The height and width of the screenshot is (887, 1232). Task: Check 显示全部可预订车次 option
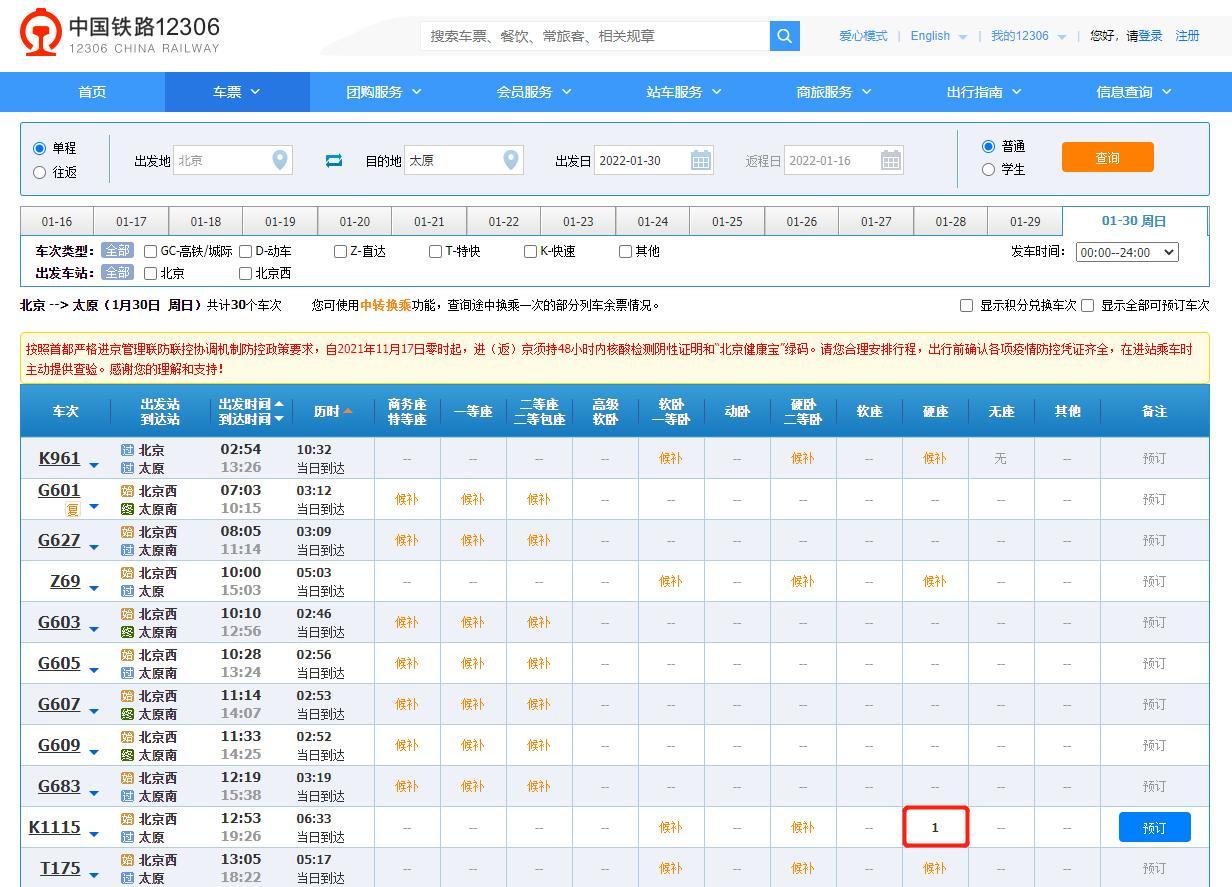pyautogui.click(x=1087, y=306)
